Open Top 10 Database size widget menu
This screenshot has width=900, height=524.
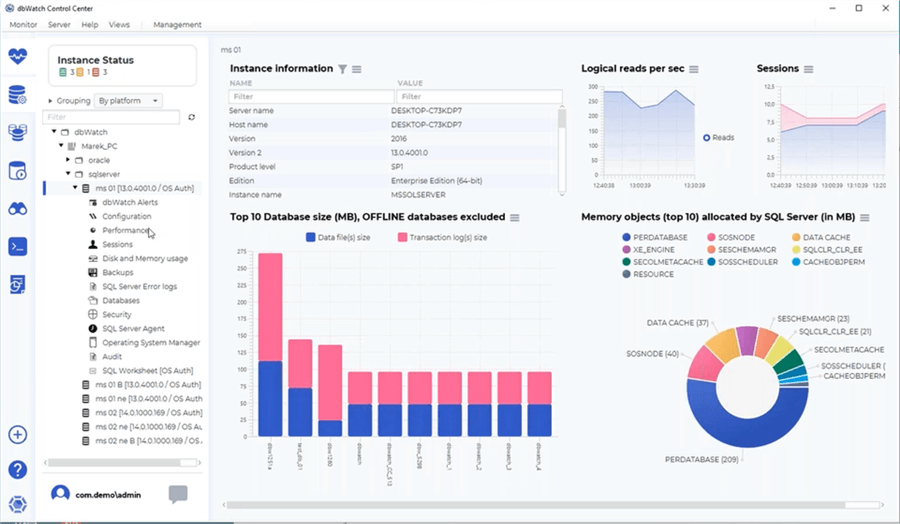click(x=515, y=218)
